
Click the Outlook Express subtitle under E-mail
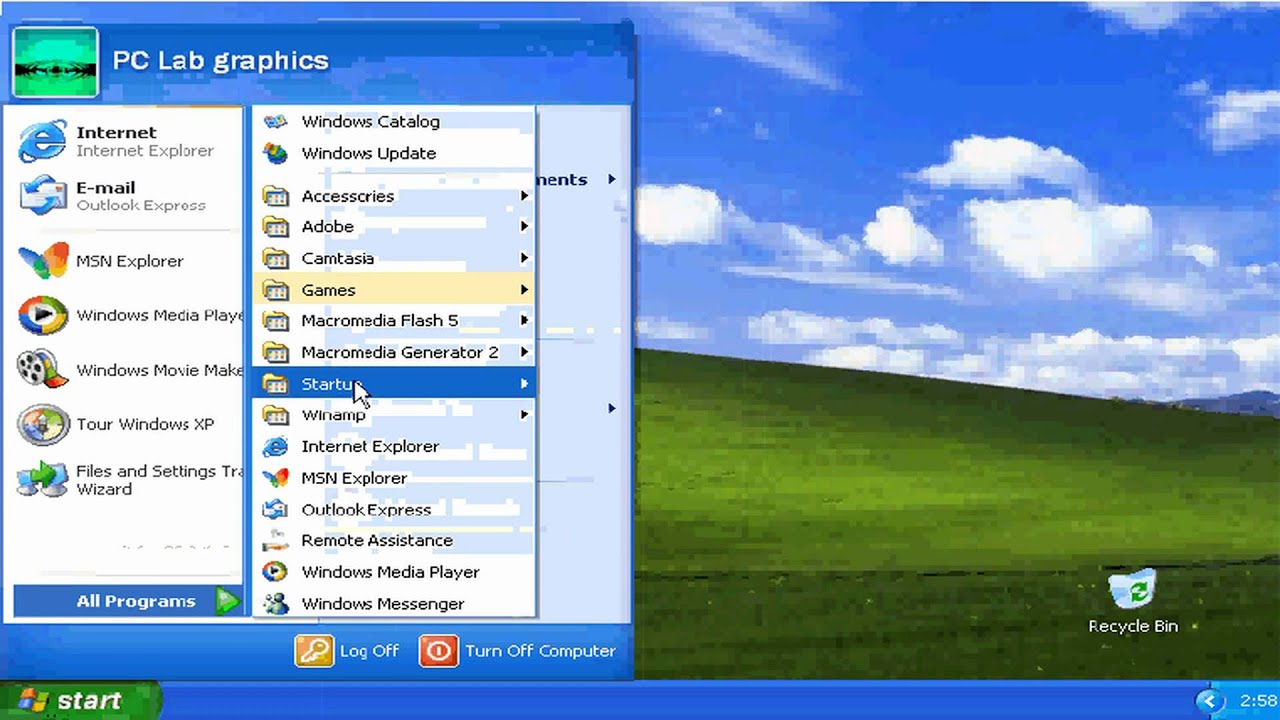141,205
